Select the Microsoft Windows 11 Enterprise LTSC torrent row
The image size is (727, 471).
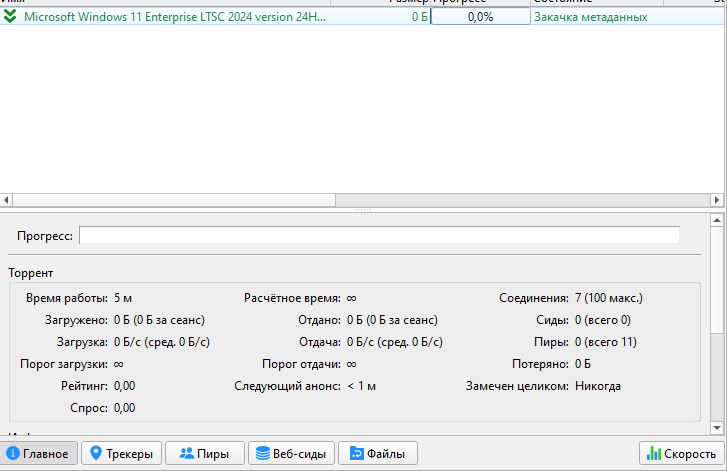click(362, 17)
